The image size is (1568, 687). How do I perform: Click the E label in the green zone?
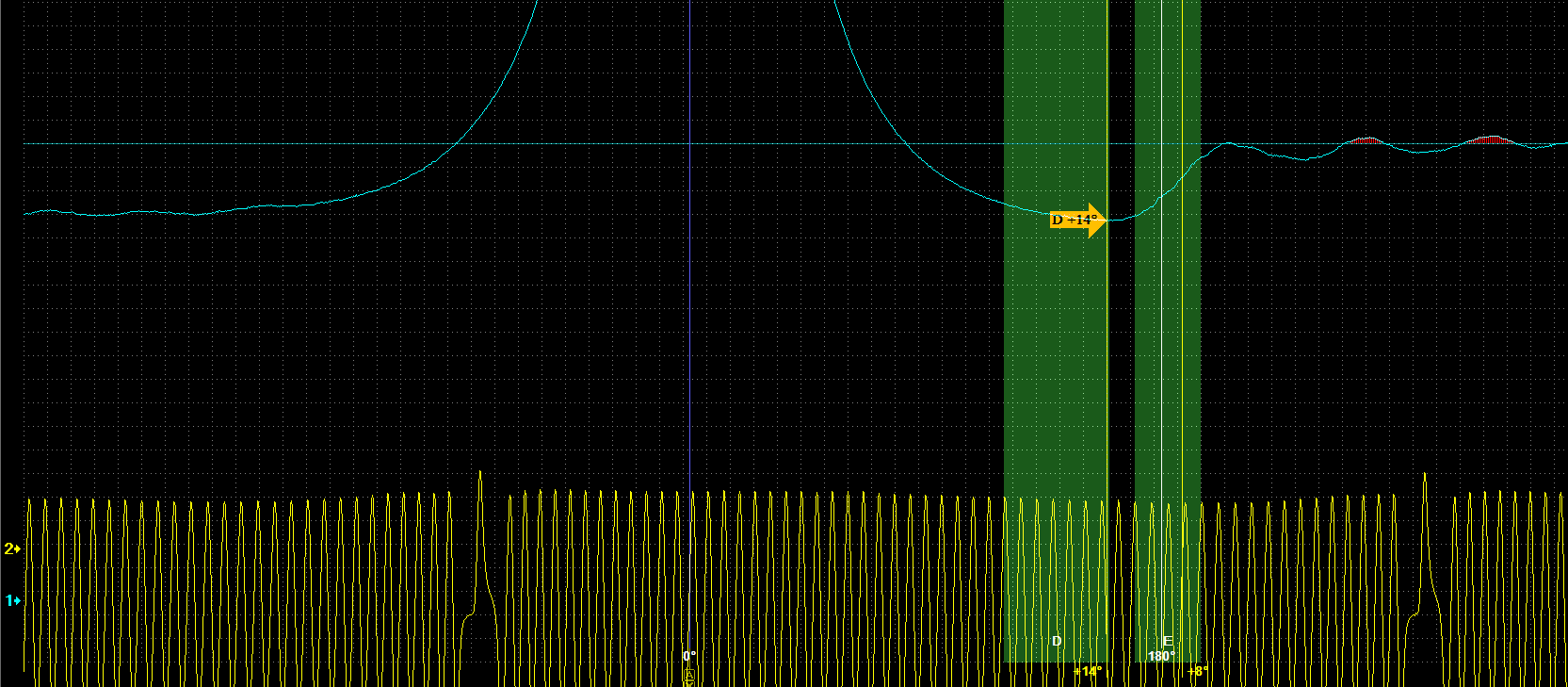point(1168,641)
